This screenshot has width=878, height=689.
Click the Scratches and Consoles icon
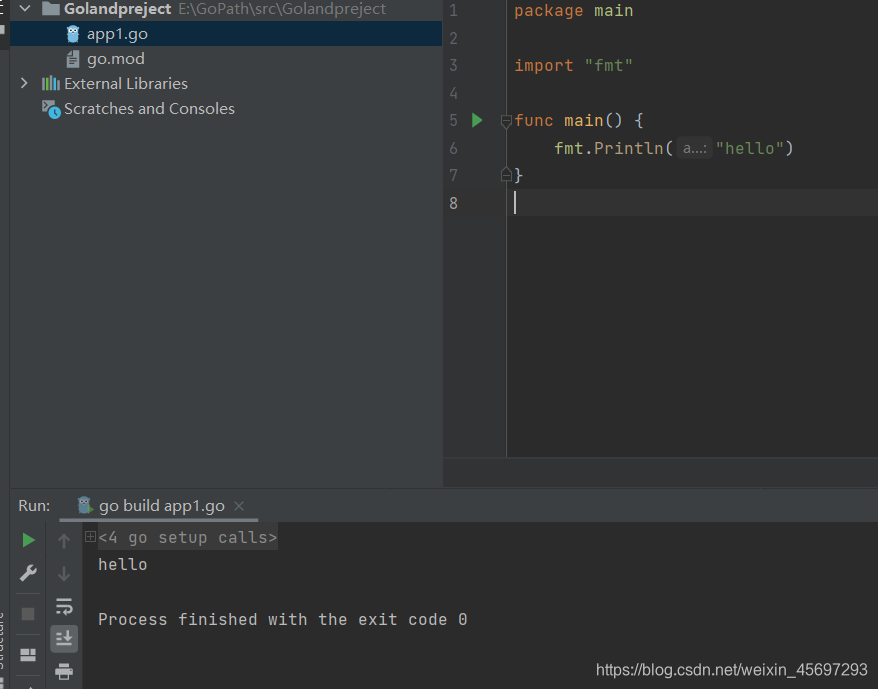click(x=51, y=109)
